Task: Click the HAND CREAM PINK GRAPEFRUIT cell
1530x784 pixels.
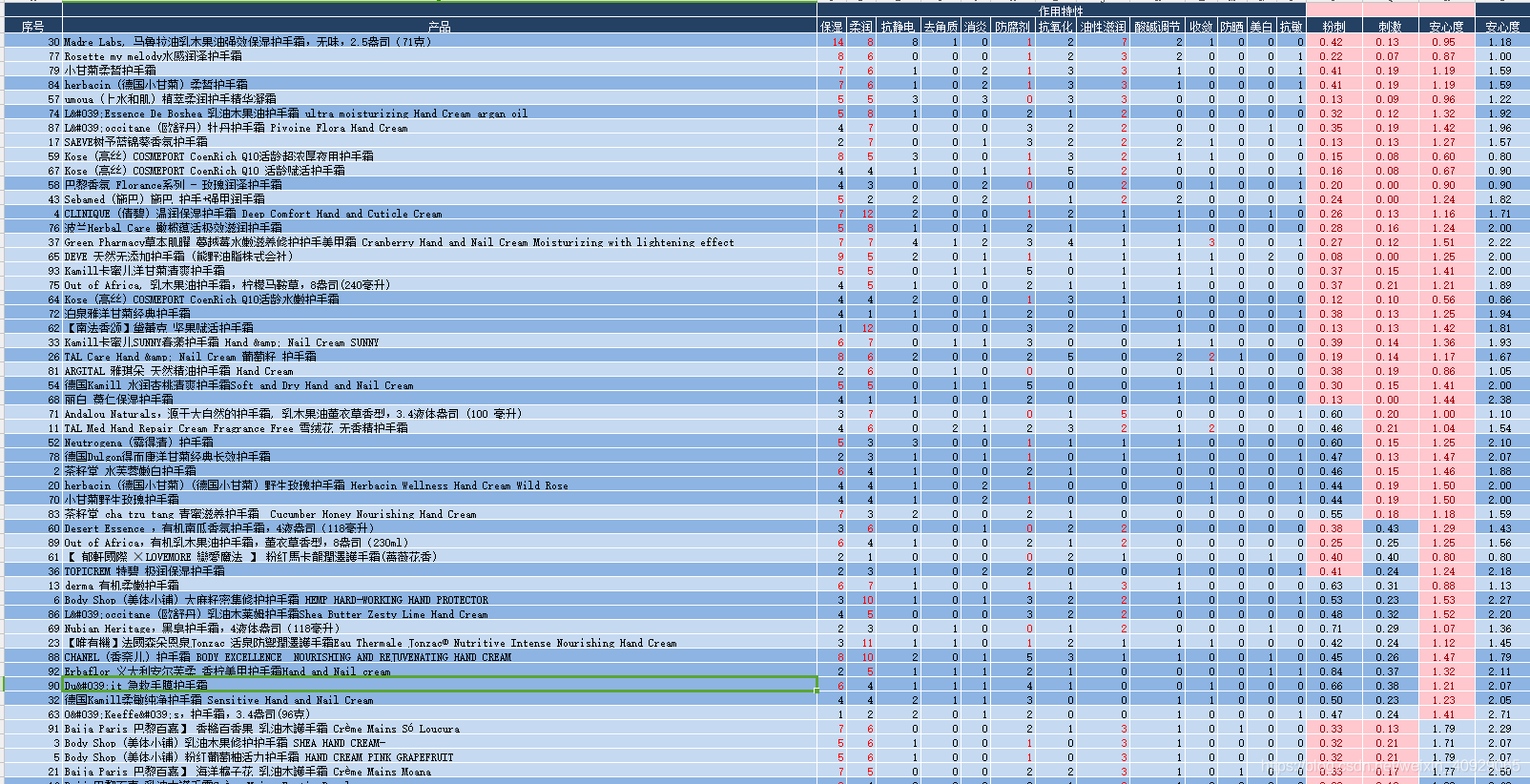Action: 440,757
